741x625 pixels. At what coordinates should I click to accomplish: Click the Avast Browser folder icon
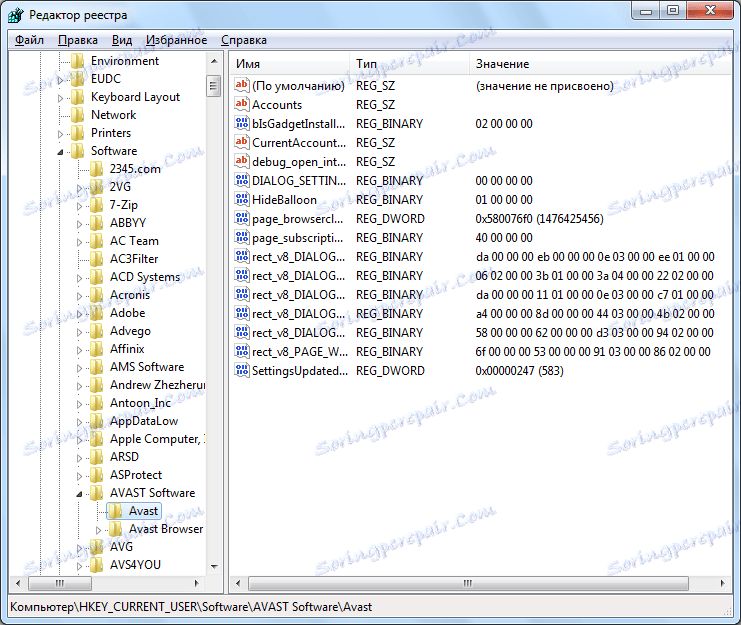[115, 529]
